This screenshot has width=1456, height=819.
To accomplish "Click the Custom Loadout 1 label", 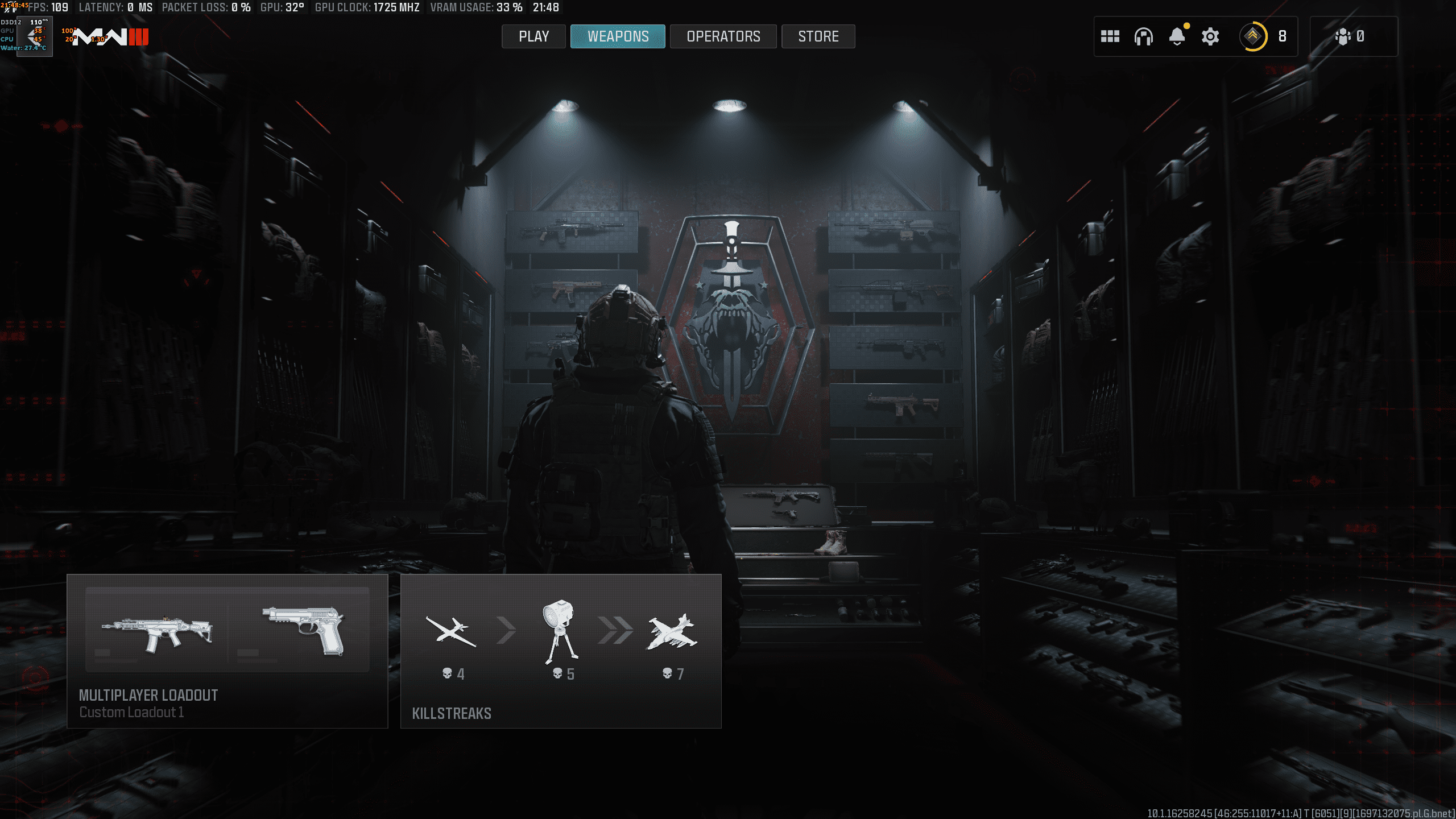I will 131,712.
